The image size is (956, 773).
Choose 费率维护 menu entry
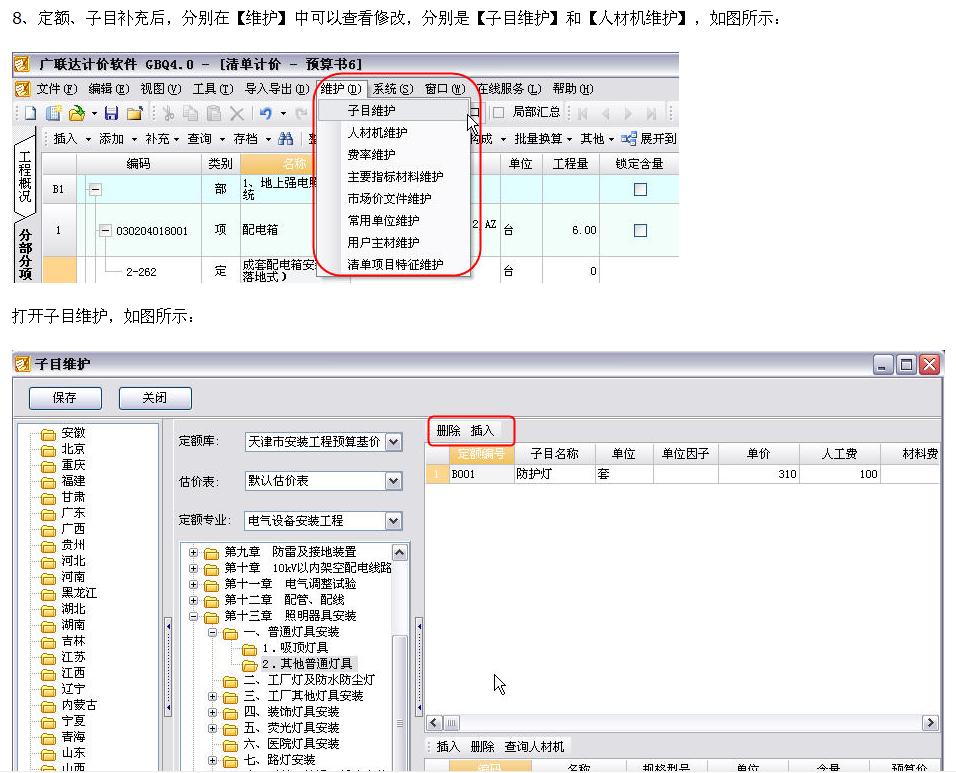tap(394, 155)
